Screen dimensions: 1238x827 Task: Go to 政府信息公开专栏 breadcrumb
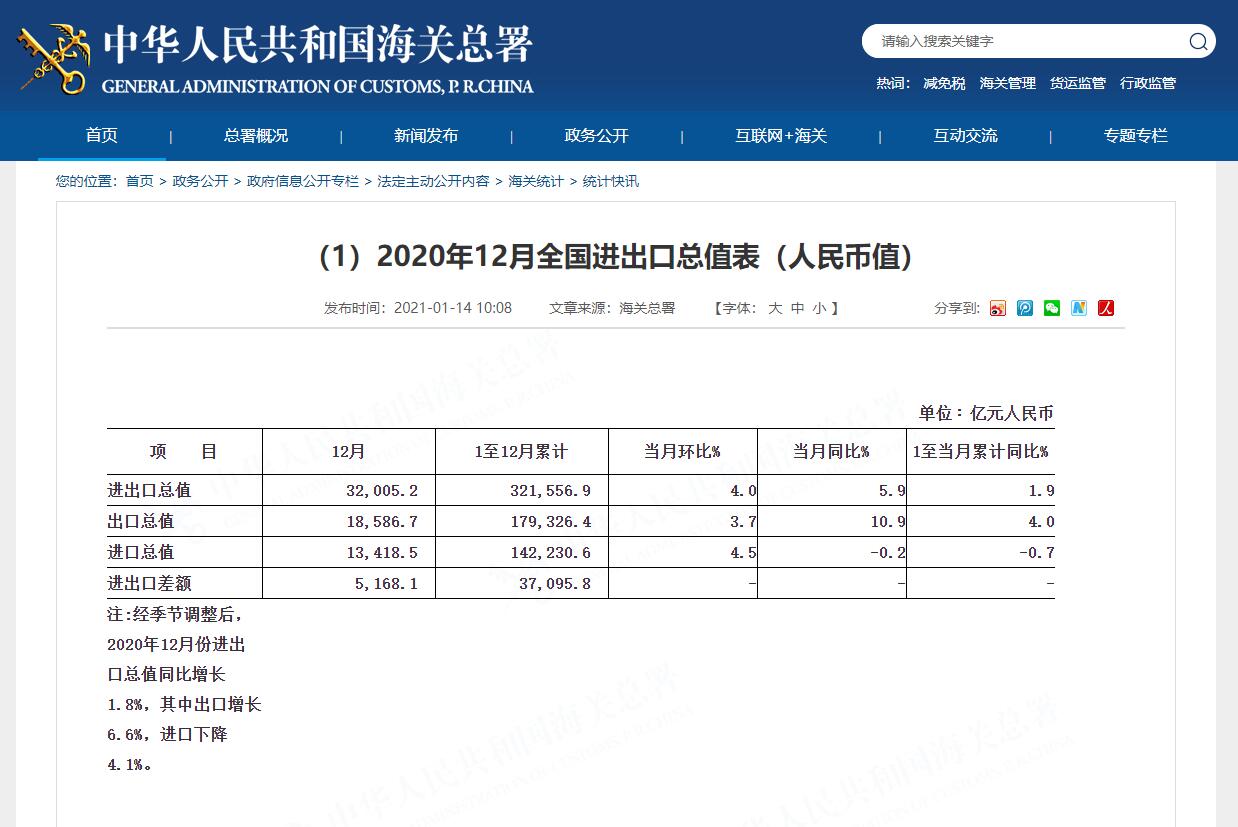pos(303,181)
